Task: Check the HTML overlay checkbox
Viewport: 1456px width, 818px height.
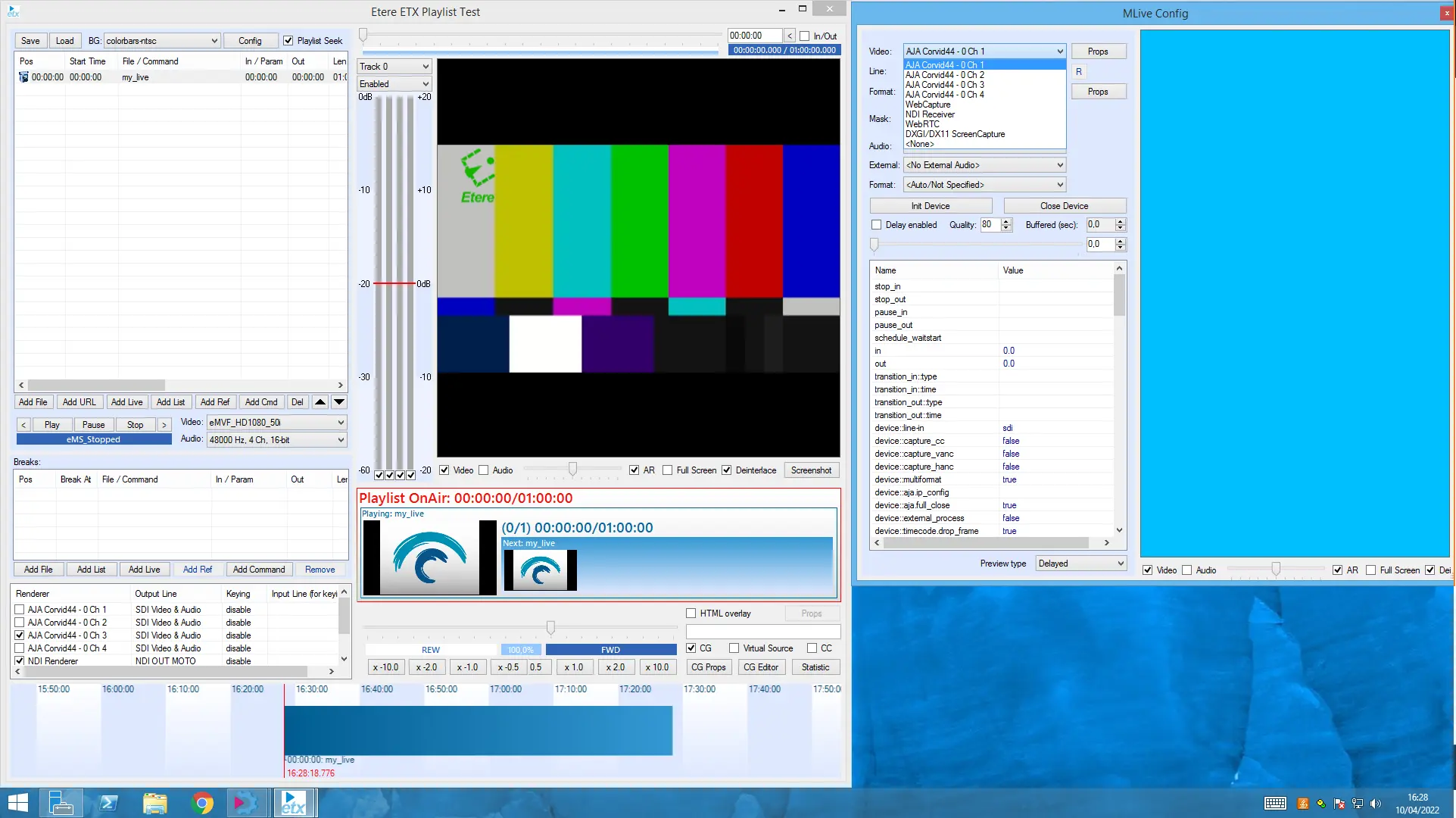Action: (x=691, y=613)
